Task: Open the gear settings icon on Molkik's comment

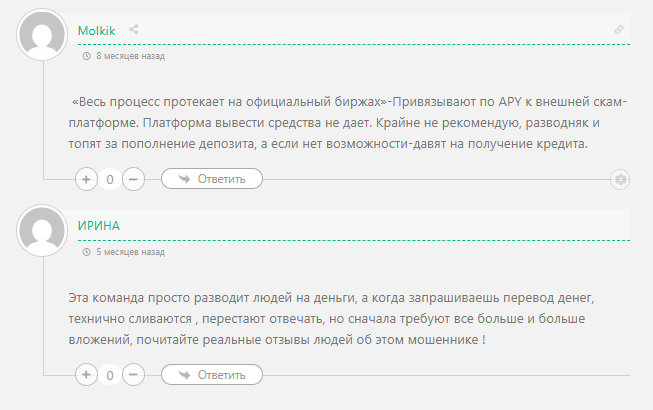Action: (620, 179)
